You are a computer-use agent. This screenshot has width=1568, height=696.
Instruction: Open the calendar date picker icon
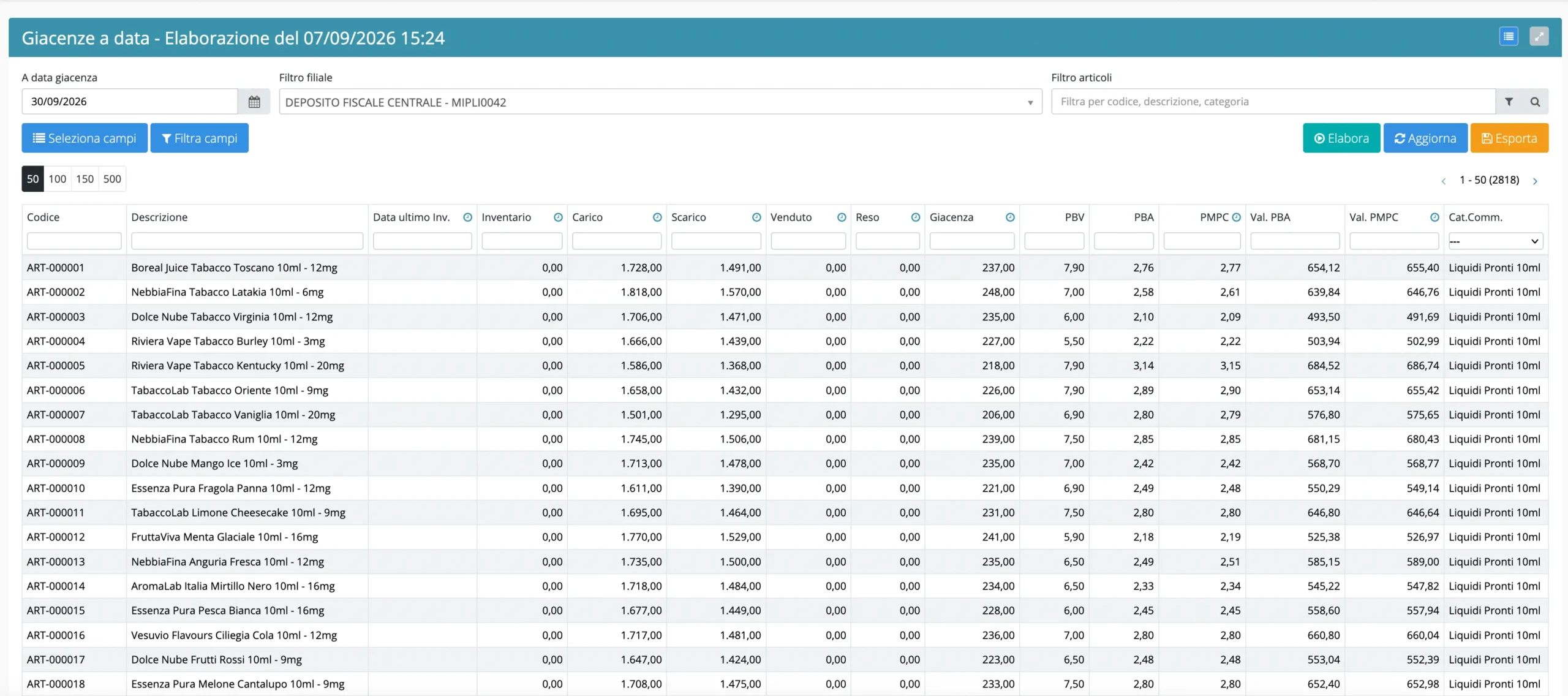254,102
